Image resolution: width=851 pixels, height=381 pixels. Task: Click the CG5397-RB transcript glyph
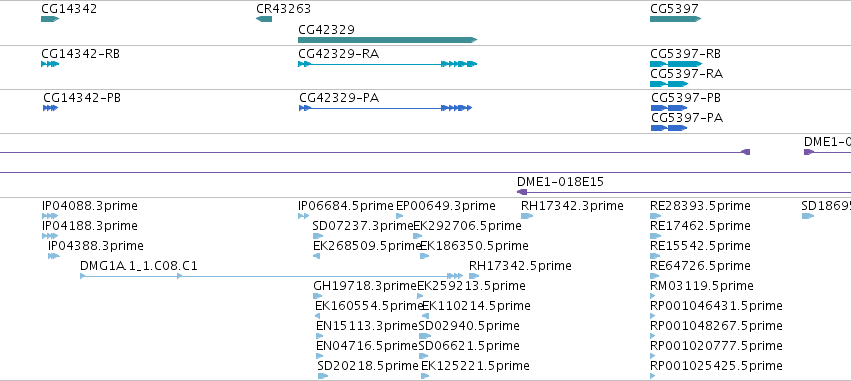(676, 64)
